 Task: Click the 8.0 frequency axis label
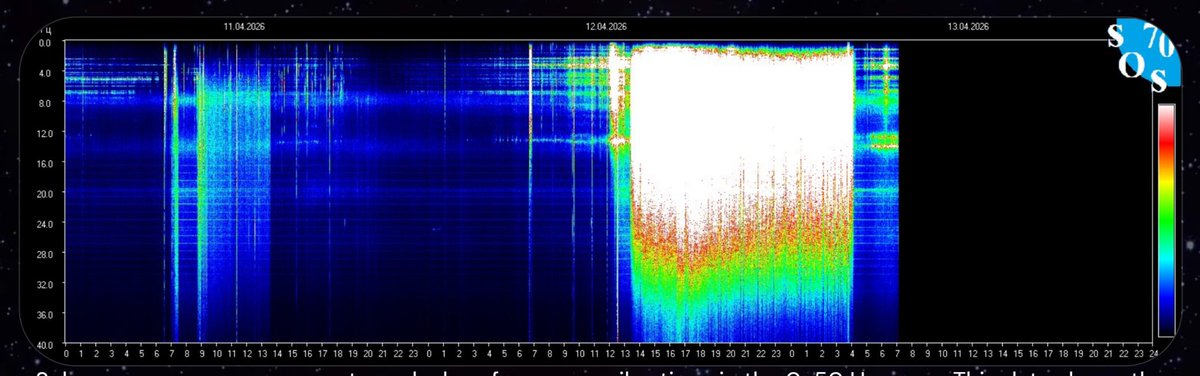click(x=45, y=103)
